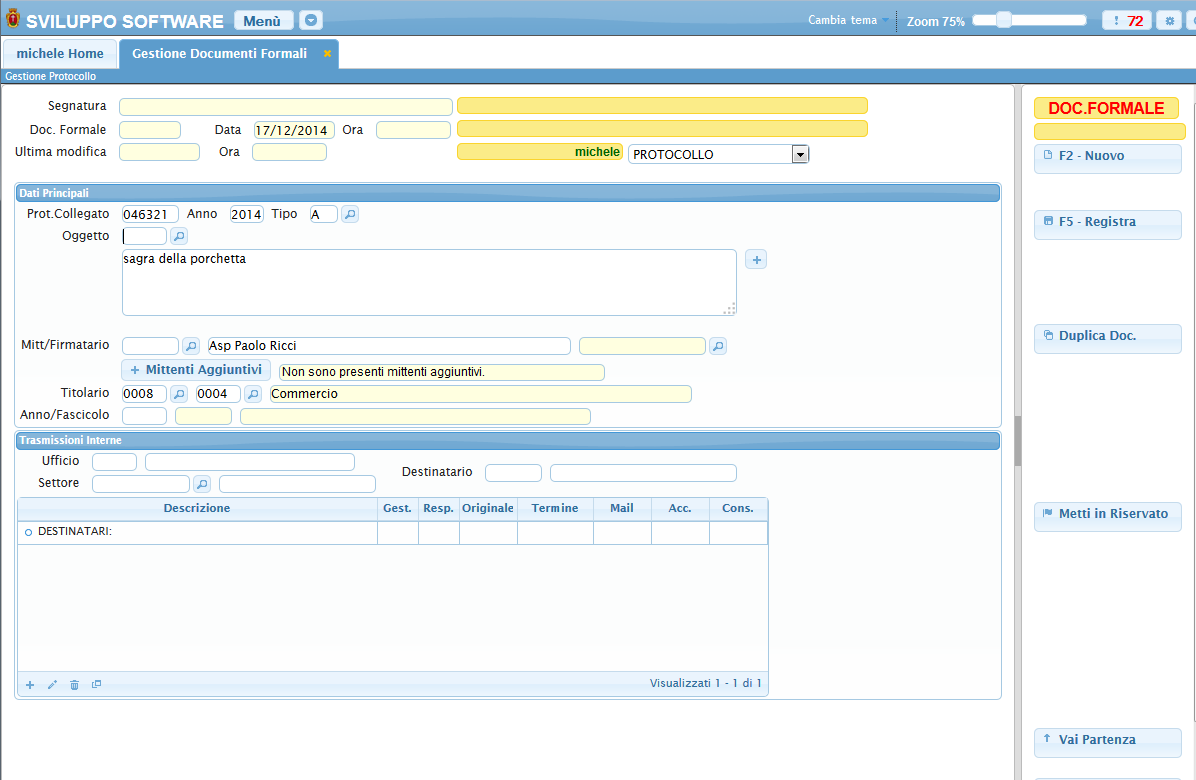Click the Zoom slider handle
Viewport: 1196px width, 780px height.
click(x=1003, y=20)
